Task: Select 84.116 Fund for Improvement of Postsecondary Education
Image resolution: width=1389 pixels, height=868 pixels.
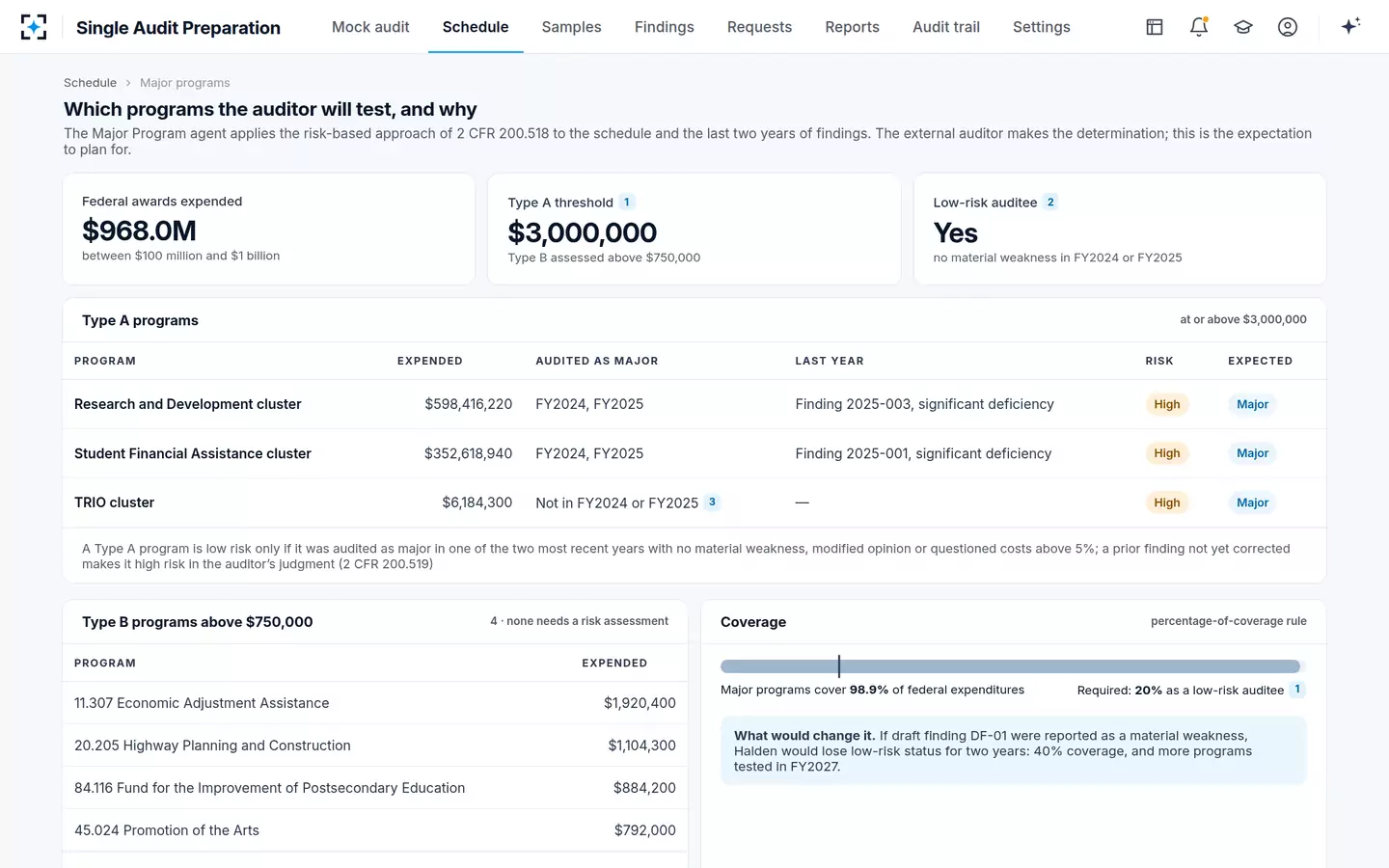Action: pyautogui.click(x=375, y=788)
